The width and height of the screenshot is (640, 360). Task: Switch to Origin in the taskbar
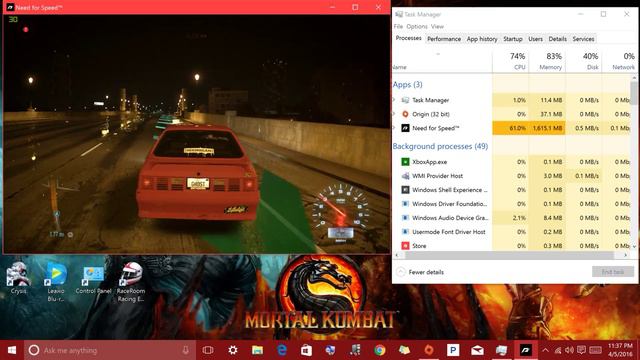(x=429, y=350)
